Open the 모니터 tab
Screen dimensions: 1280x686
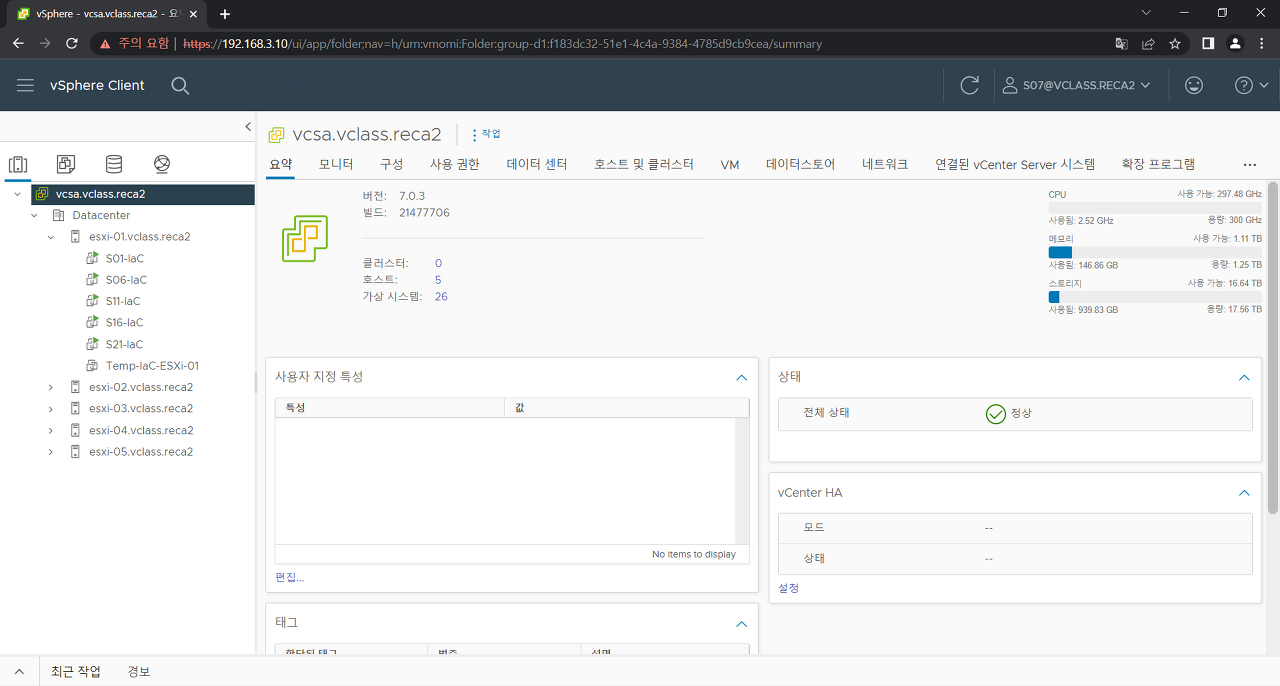[x=336, y=164]
